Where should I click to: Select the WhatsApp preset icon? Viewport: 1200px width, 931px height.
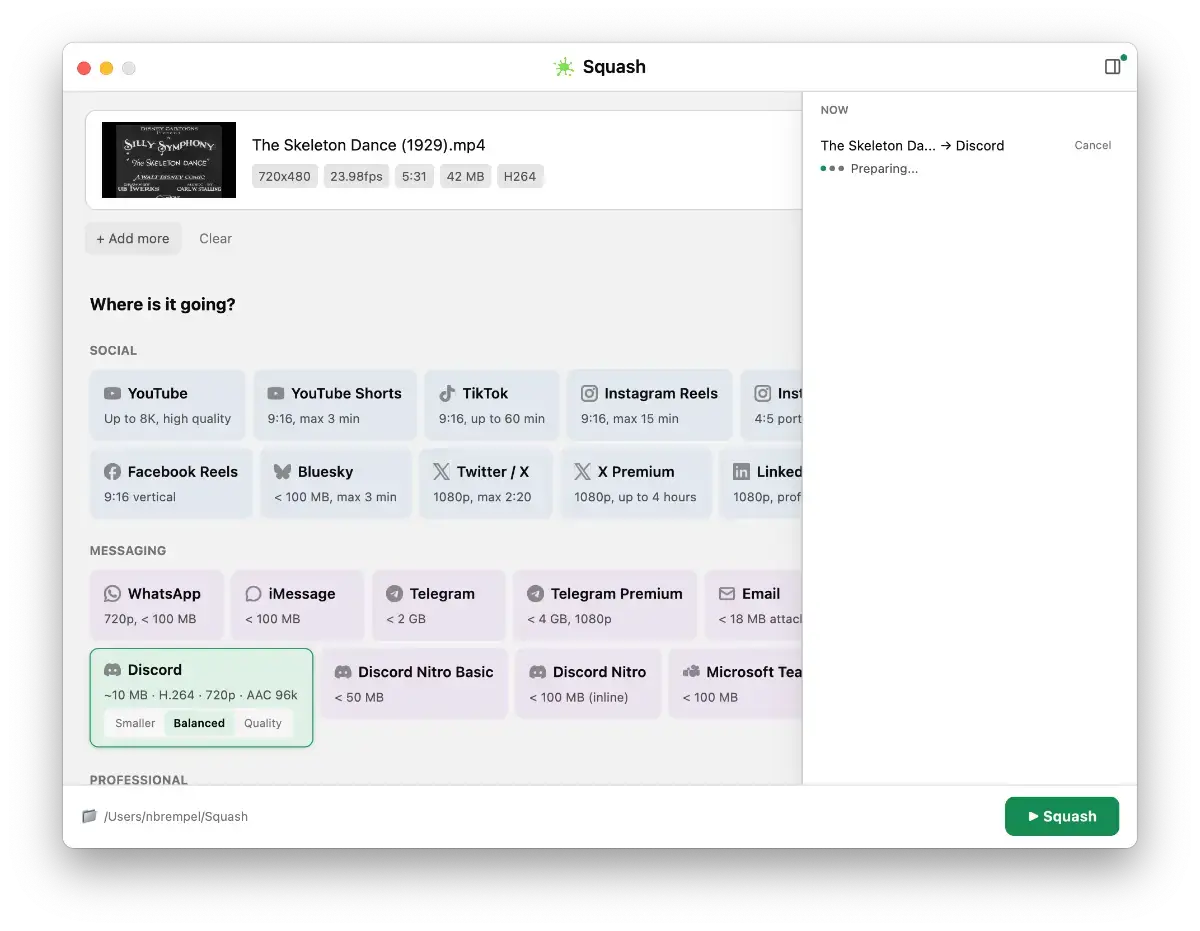point(113,594)
